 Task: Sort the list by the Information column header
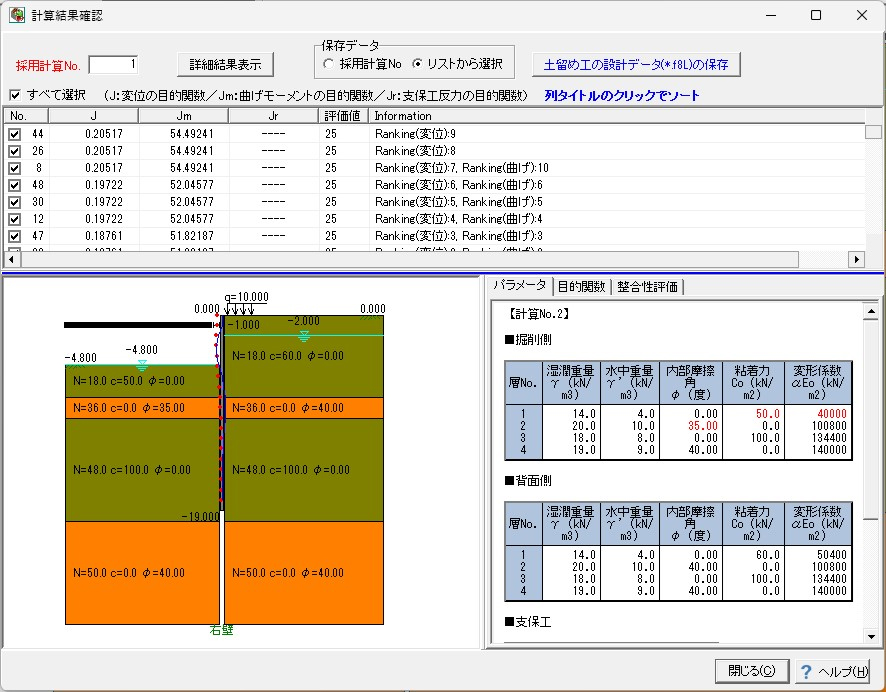617,116
